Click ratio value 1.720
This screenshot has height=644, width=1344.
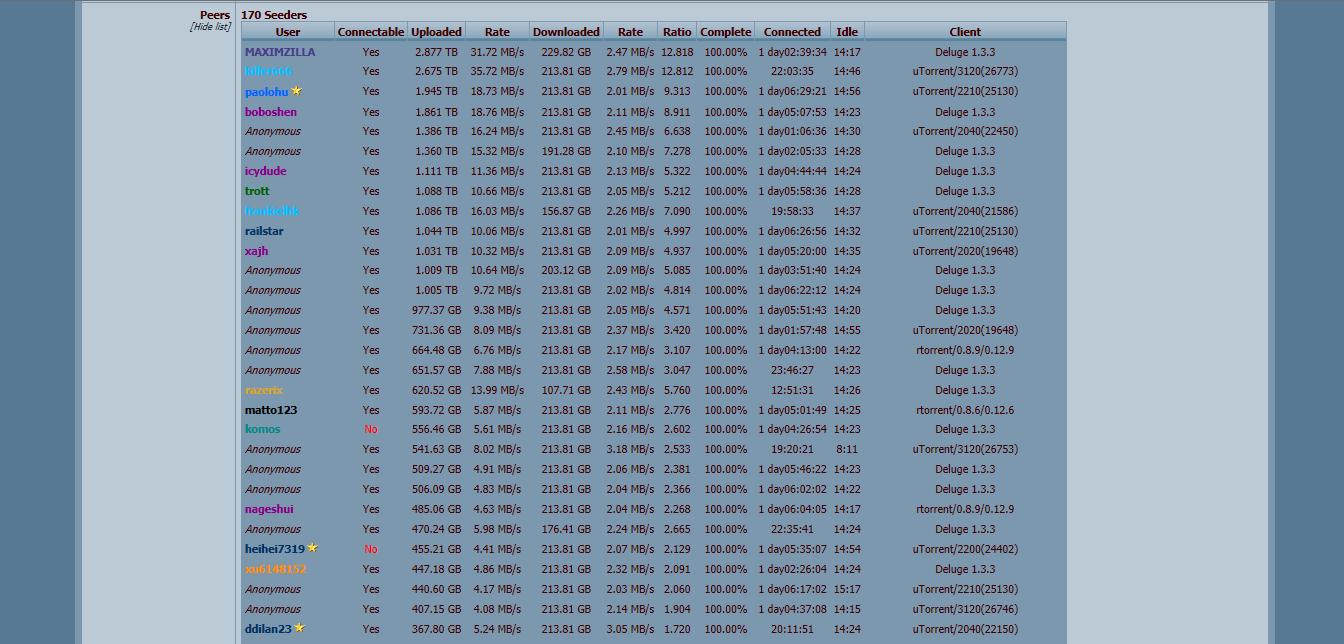[x=677, y=629]
